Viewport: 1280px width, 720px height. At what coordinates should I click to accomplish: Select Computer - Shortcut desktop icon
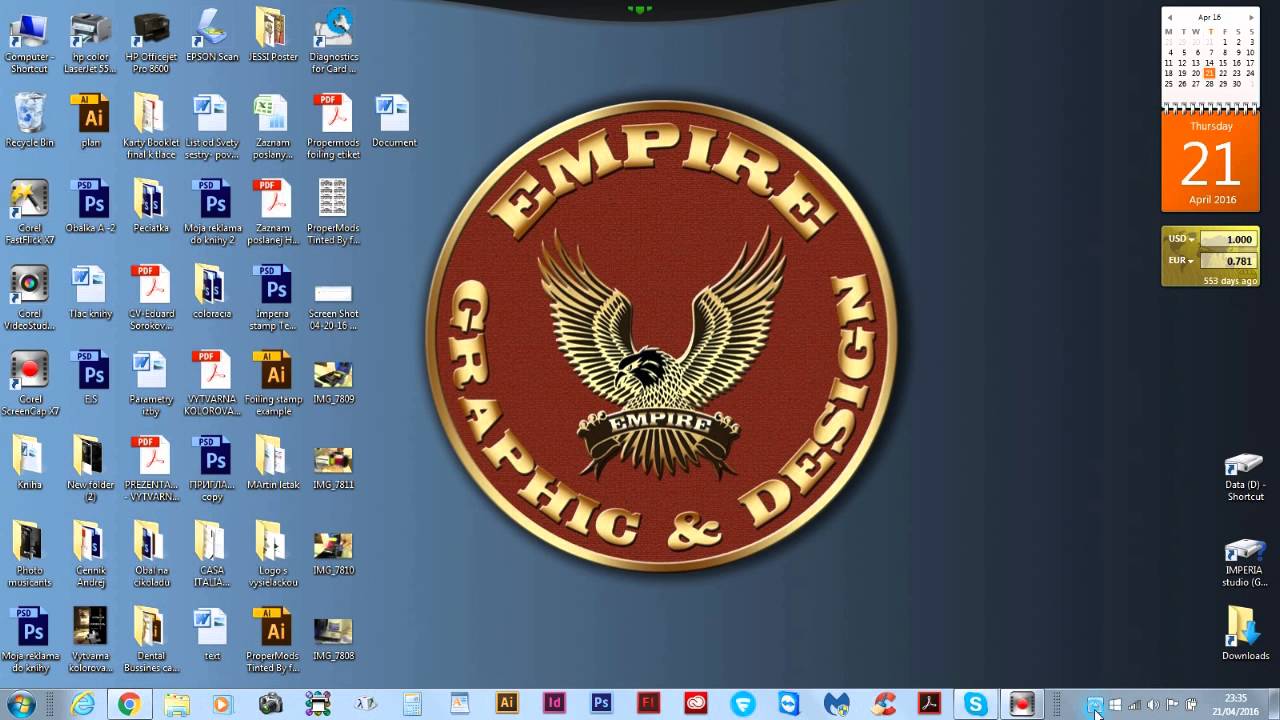pyautogui.click(x=29, y=40)
